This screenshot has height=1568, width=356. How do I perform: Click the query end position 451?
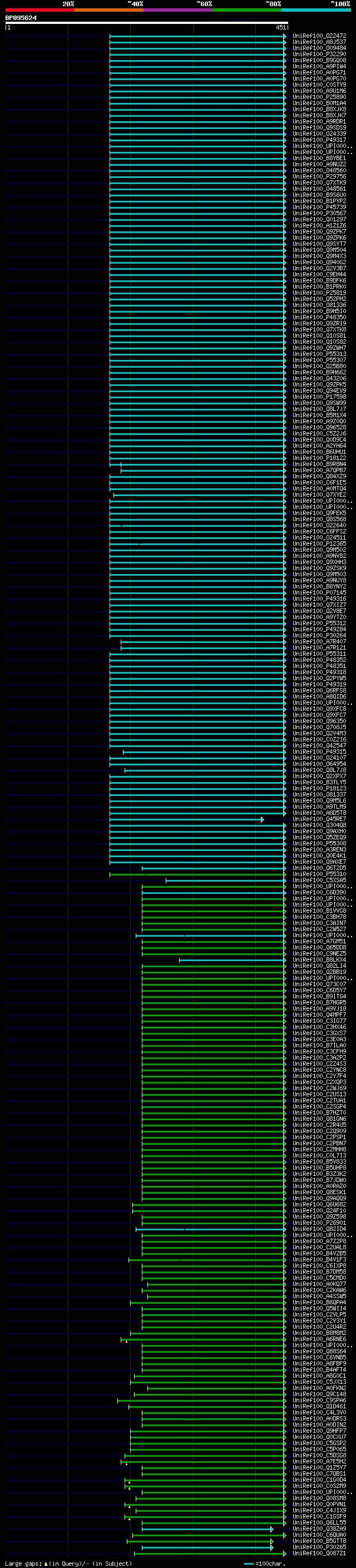click(x=280, y=27)
